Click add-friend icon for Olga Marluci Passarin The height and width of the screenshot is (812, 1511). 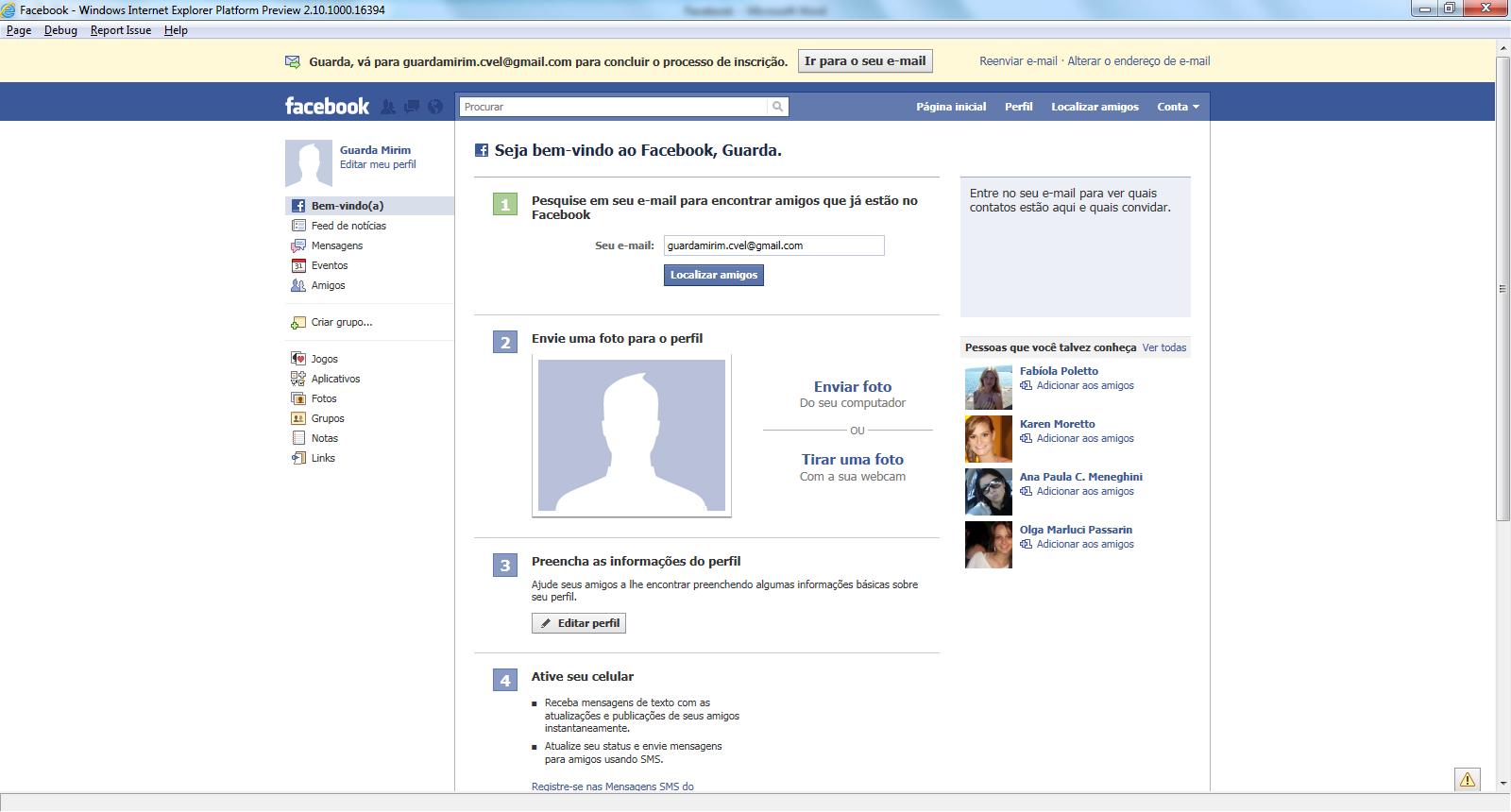[1027, 544]
